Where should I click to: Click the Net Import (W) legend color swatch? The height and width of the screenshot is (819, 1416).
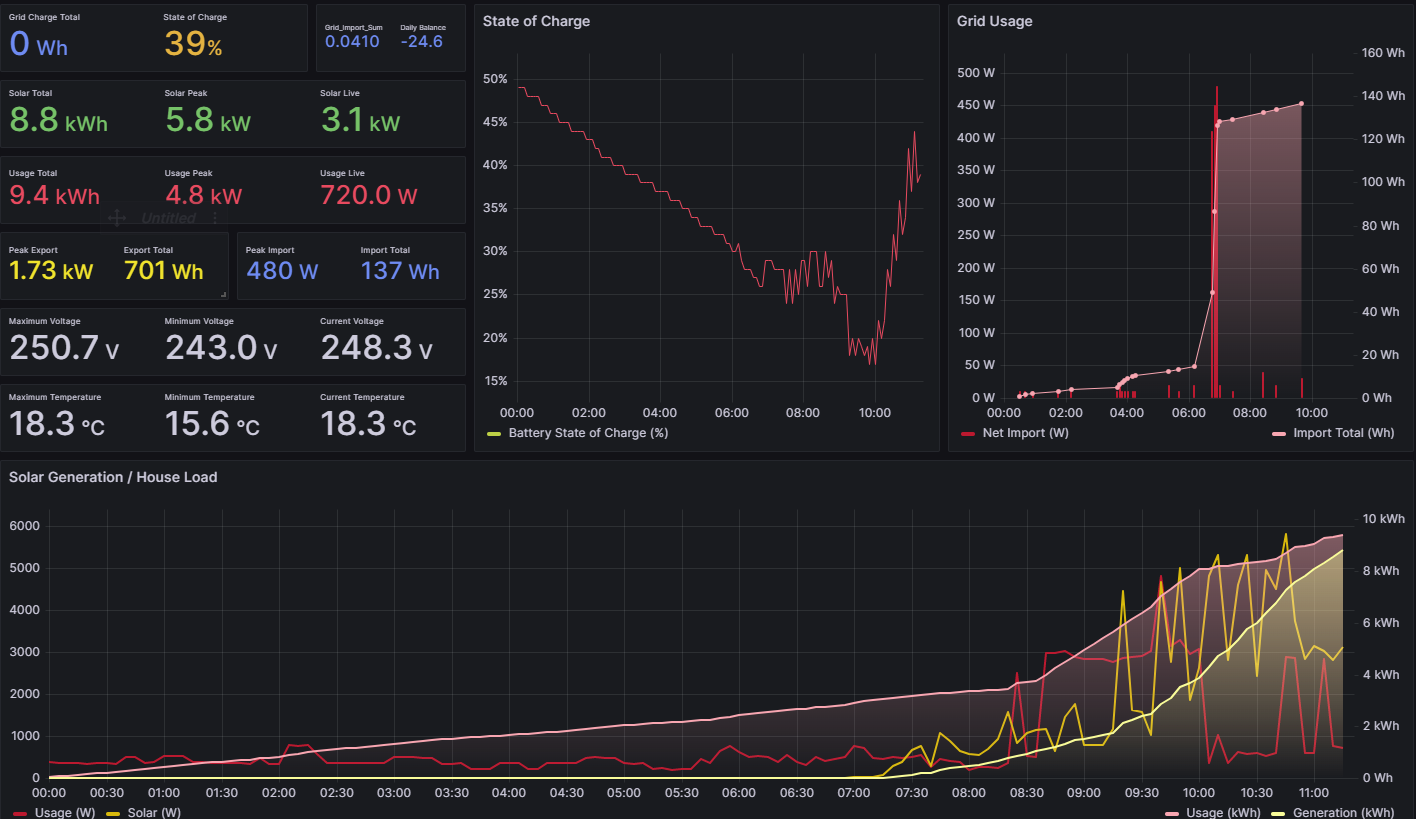point(967,434)
